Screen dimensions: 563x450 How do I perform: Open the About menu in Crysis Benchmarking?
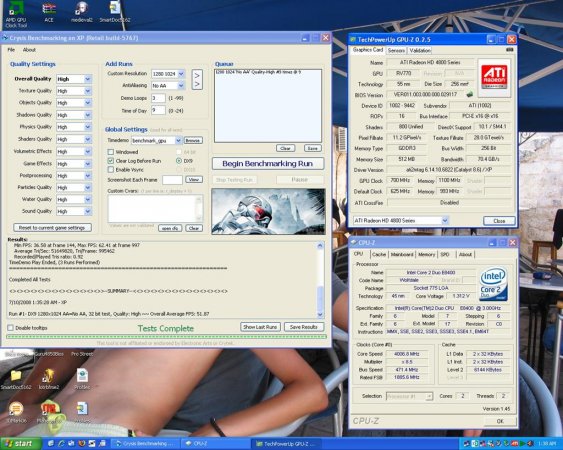[29, 50]
